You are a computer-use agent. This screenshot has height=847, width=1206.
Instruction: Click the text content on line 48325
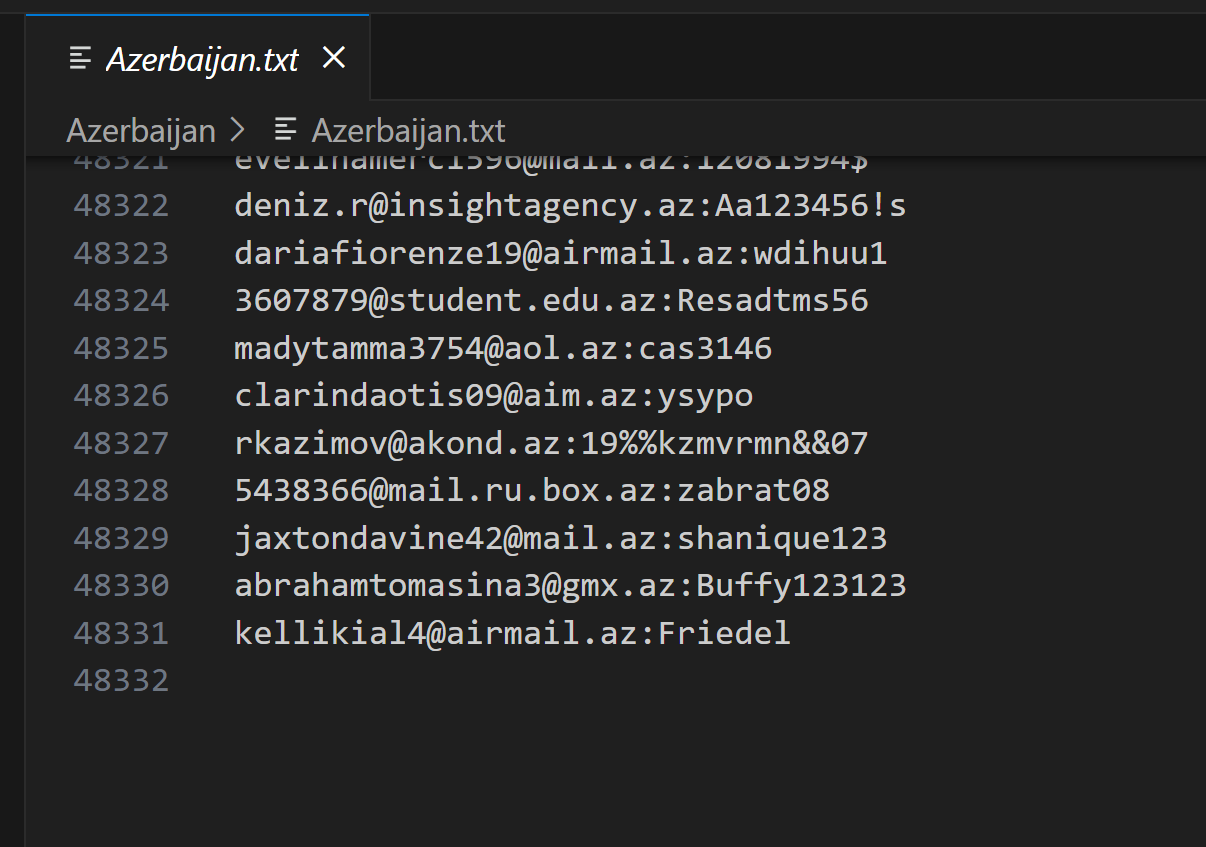pos(502,349)
